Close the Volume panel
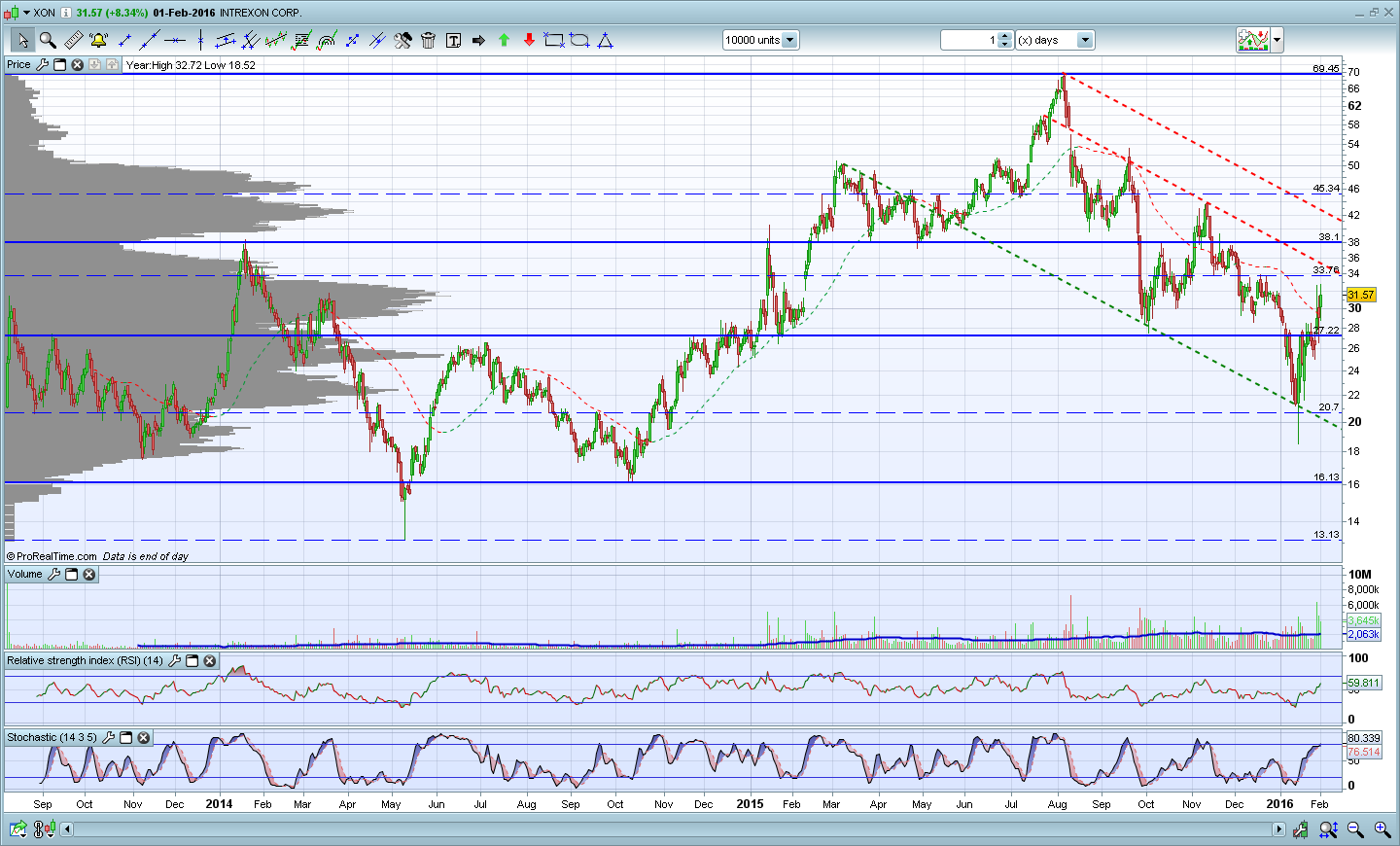The image size is (1400, 846). coord(89,575)
